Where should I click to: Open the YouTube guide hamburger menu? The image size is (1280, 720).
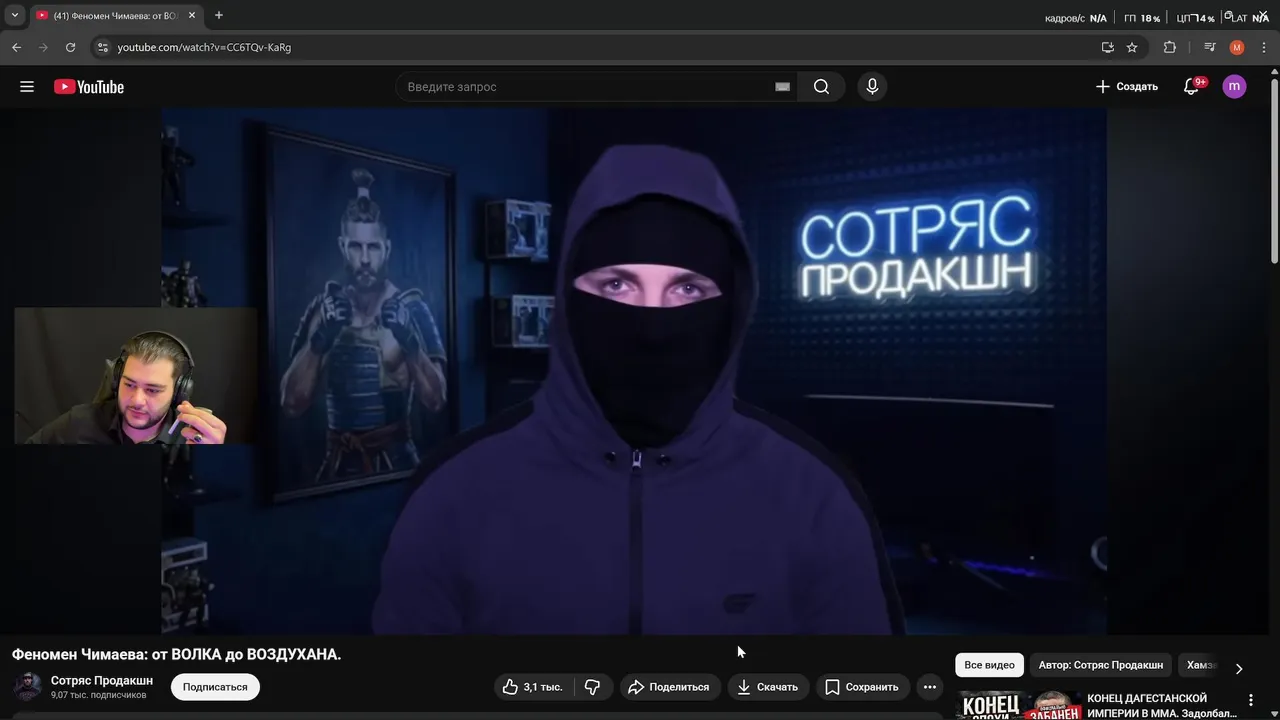(x=27, y=87)
